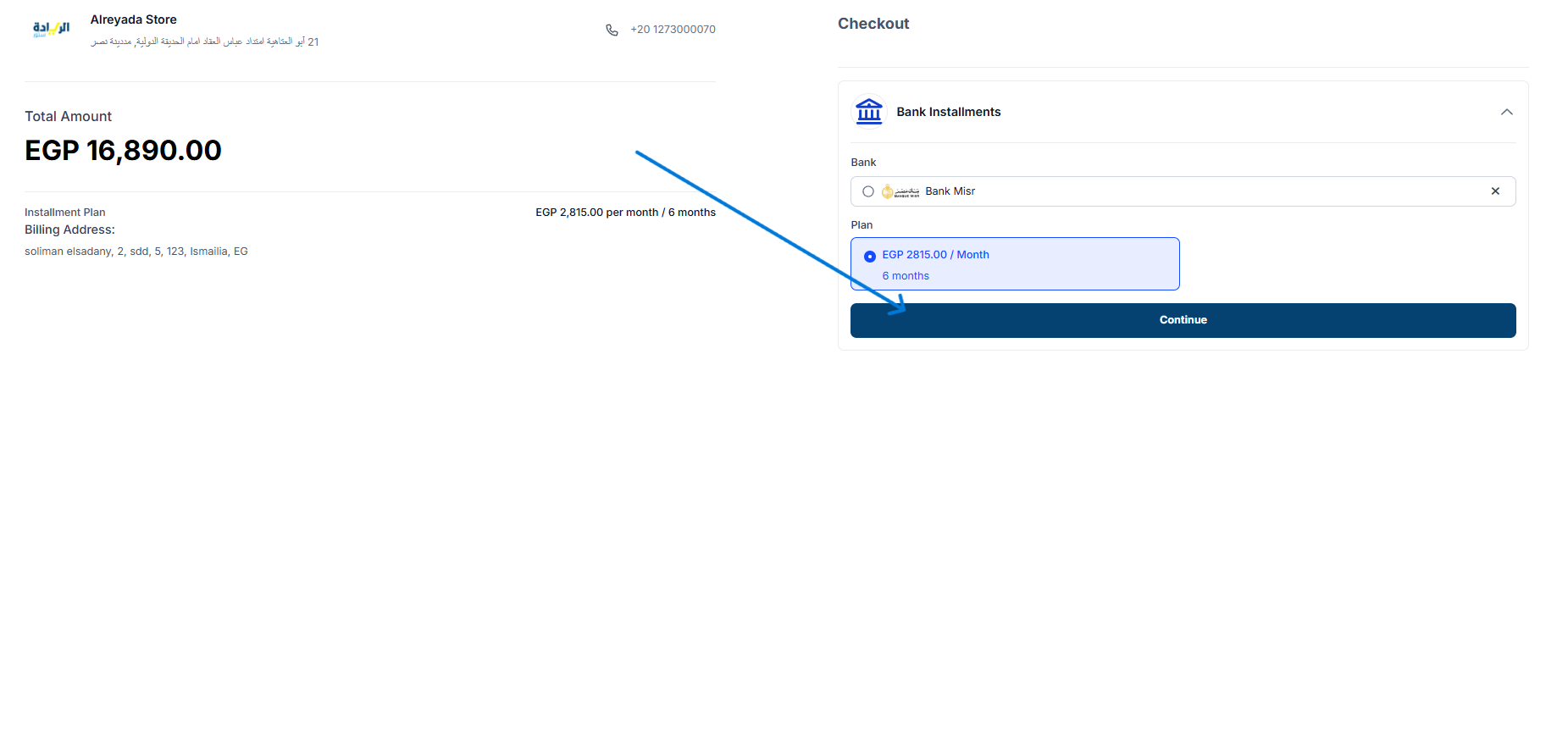This screenshot has height=730, width=1568.
Task: Select the EGP 2815.00 plan radio button
Action: pyautogui.click(x=870, y=256)
